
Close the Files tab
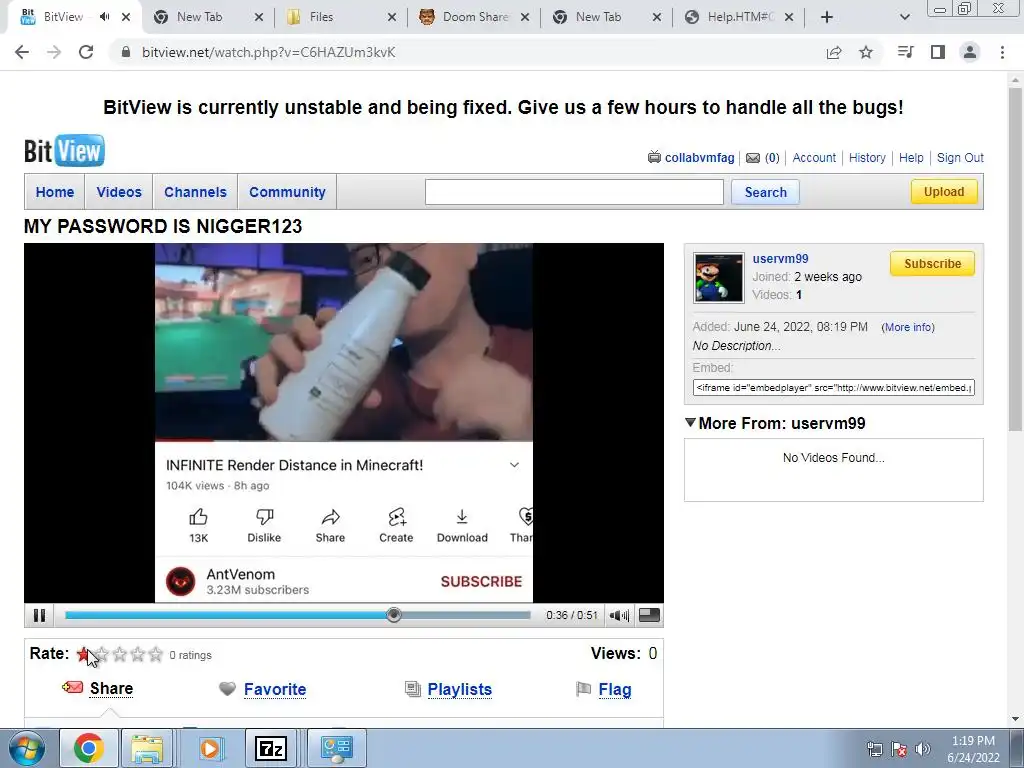click(x=391, y=17)
